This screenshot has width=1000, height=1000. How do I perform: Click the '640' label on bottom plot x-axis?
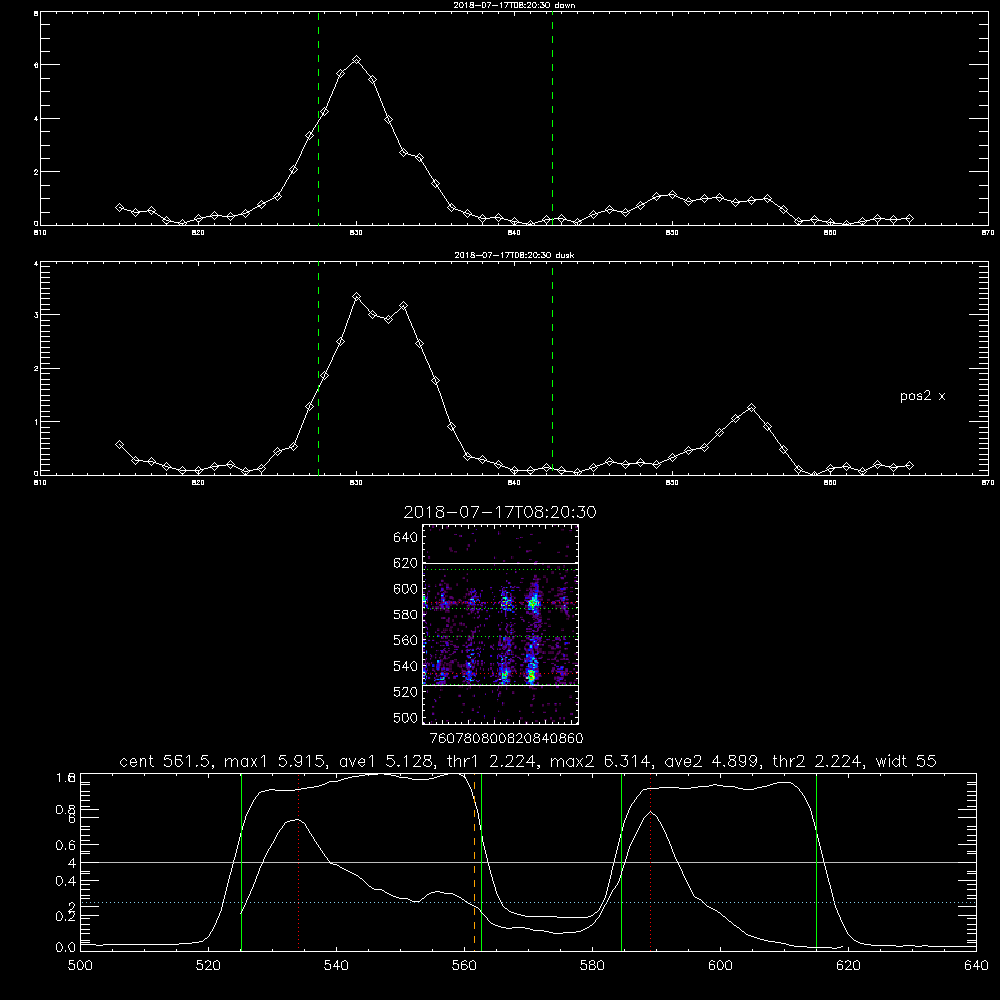976,966
